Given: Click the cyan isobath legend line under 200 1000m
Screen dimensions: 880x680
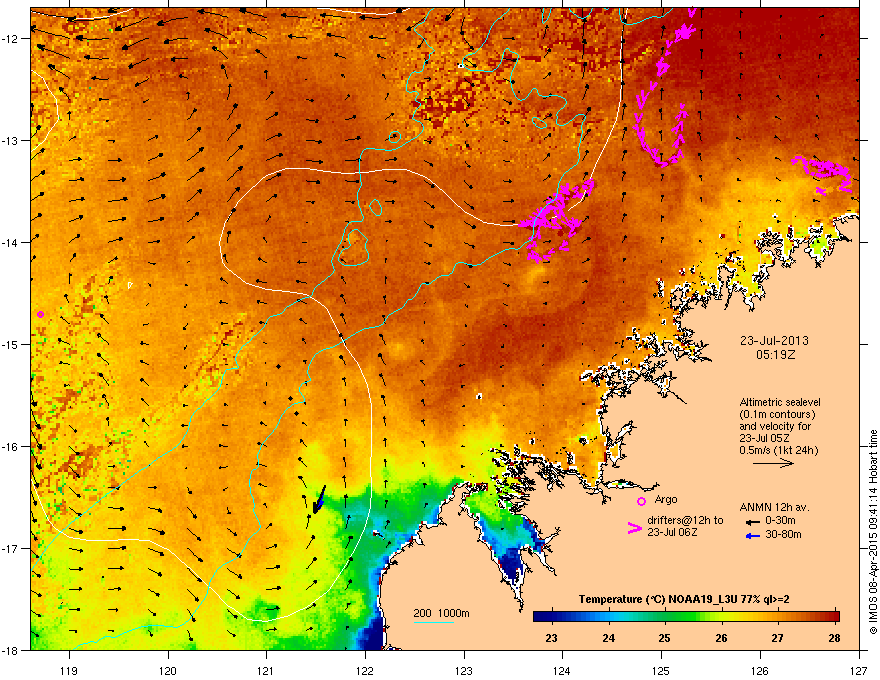Looking at the screenshot, I should tap(433, 623).
